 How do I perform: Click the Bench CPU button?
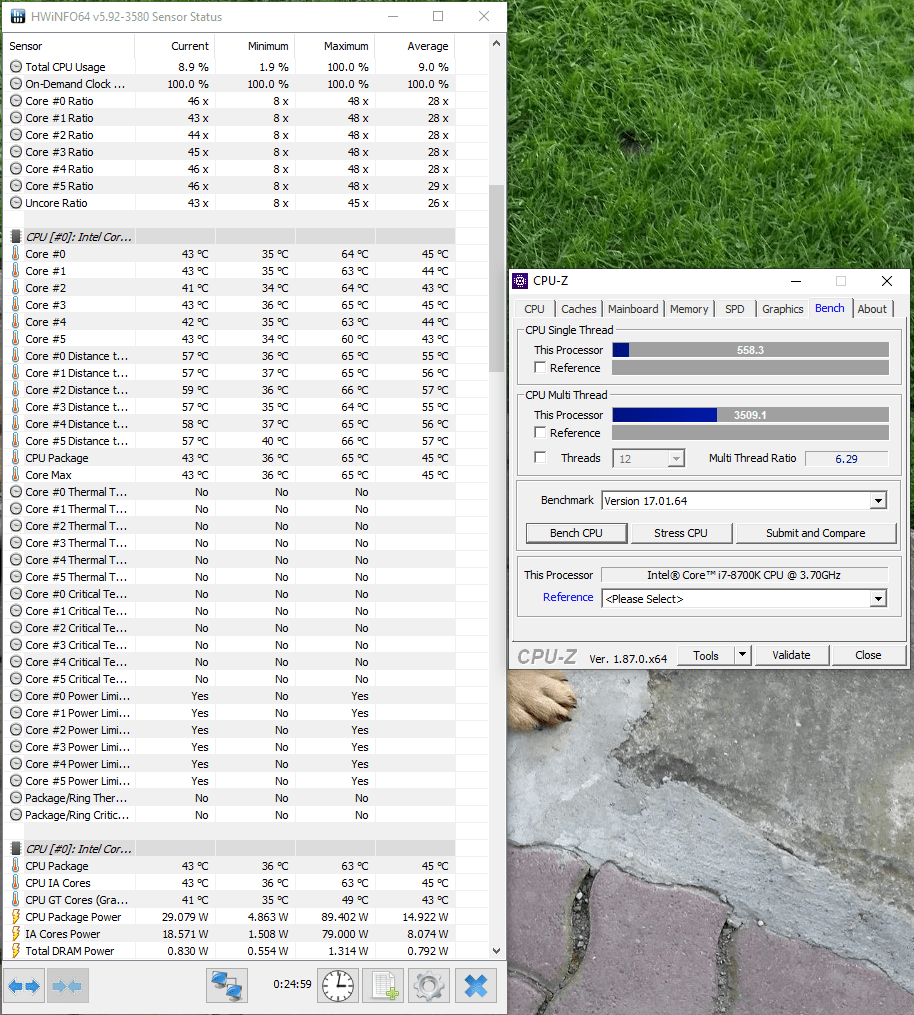576,533
